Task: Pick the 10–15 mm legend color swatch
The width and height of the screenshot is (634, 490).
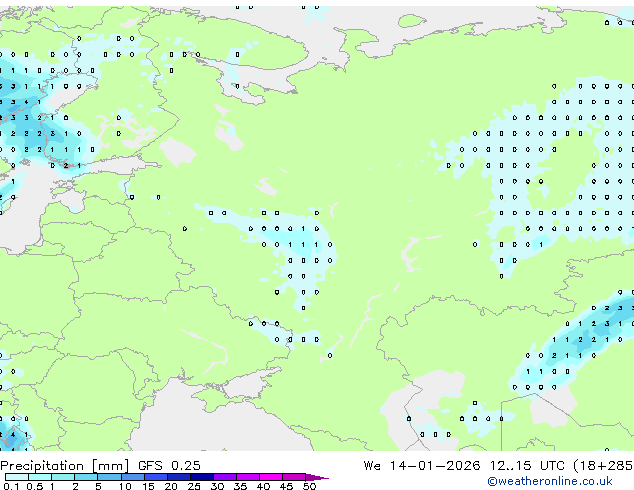Action: (132, 477)
